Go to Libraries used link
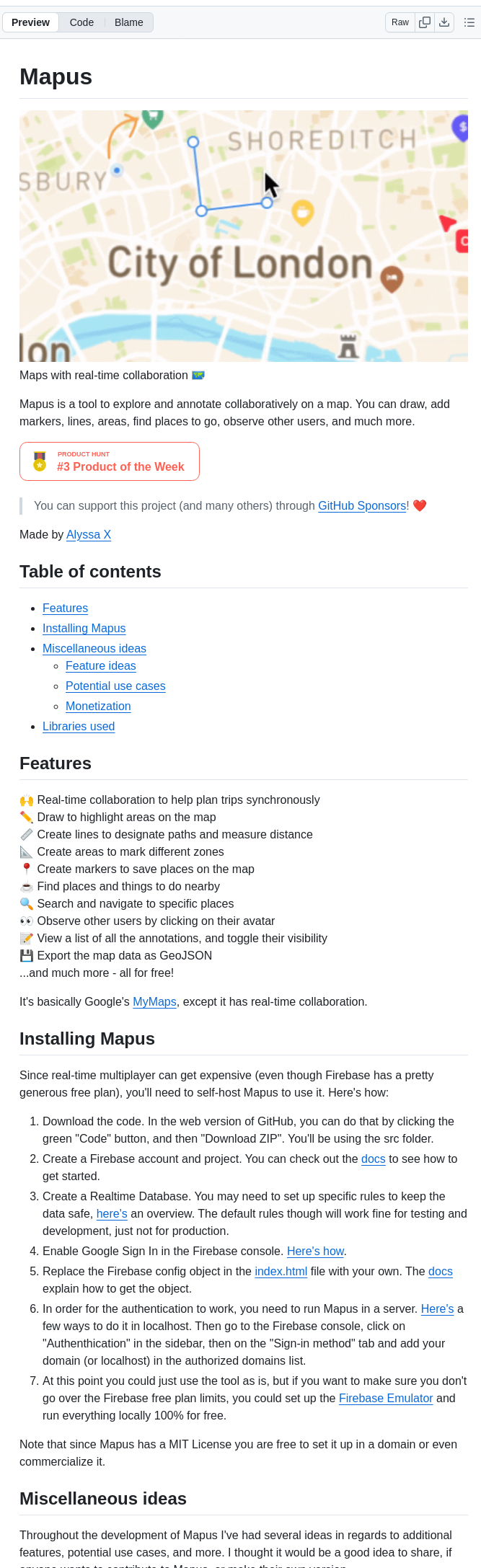The height and width of the screenshot is (1568, 481). 79,727
